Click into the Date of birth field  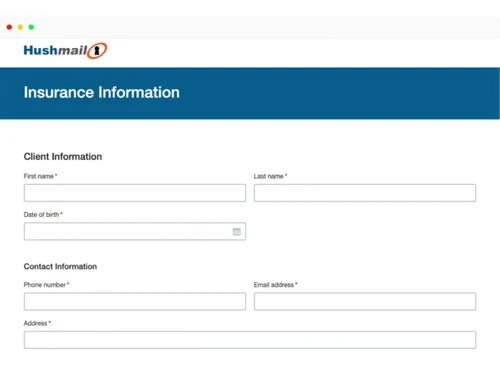click(135, 231)
